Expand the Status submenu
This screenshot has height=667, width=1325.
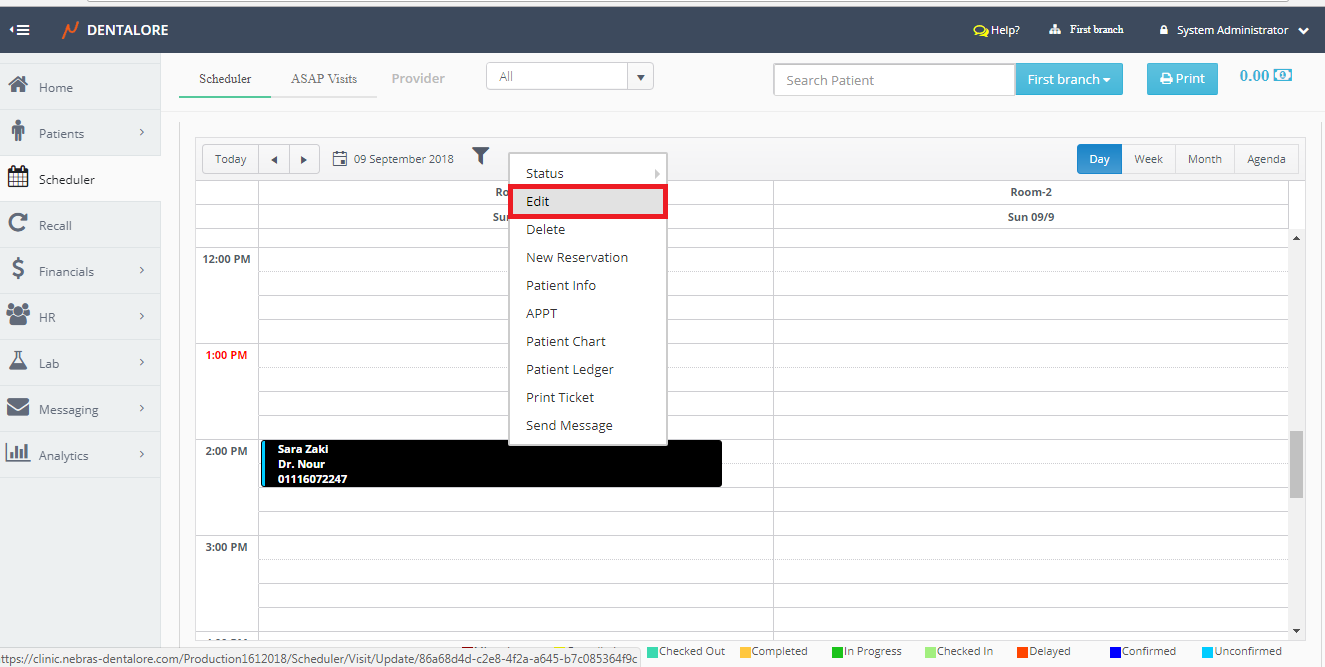[x=587, y=173]
